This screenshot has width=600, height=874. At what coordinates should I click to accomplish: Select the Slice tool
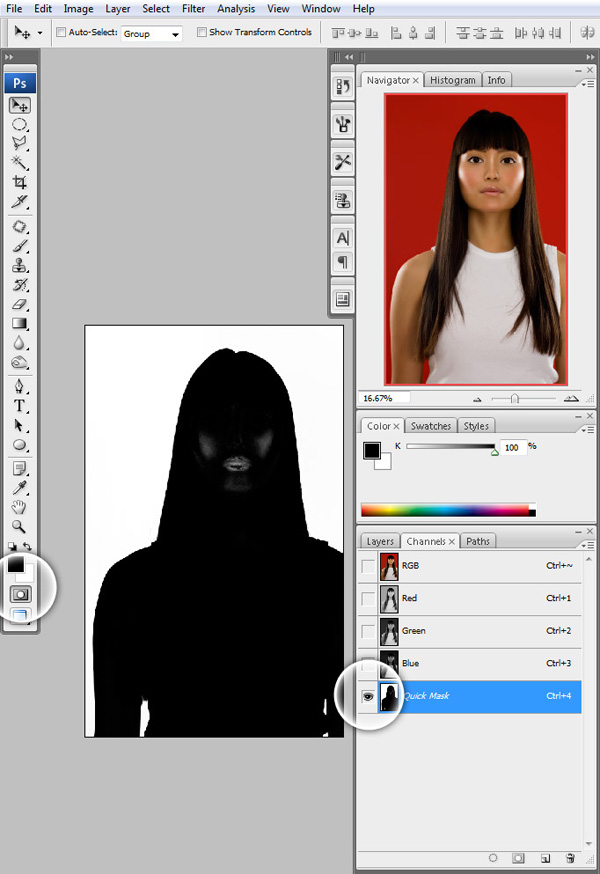20,201
